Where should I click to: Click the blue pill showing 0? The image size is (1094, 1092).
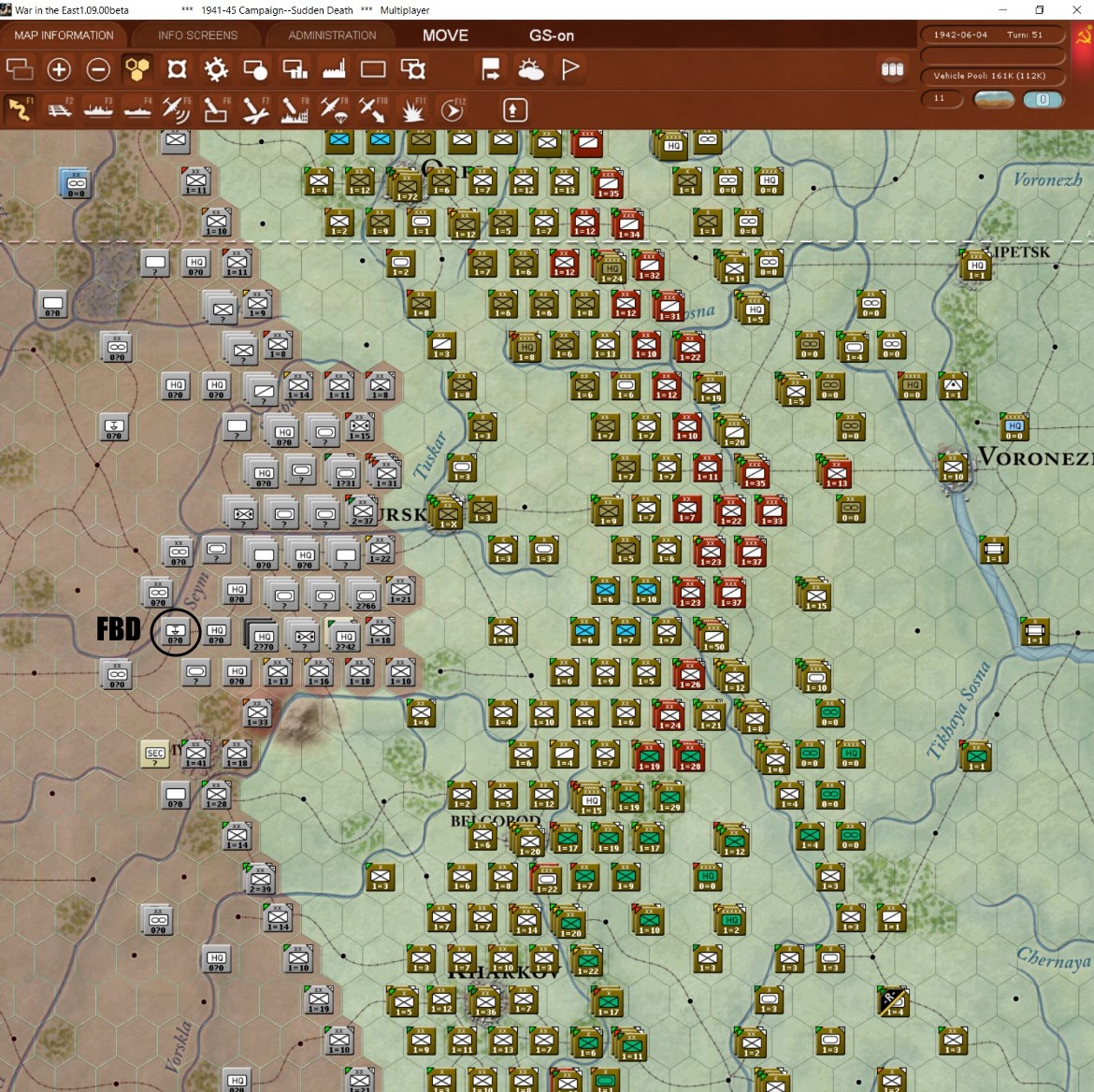(1044, 99)
